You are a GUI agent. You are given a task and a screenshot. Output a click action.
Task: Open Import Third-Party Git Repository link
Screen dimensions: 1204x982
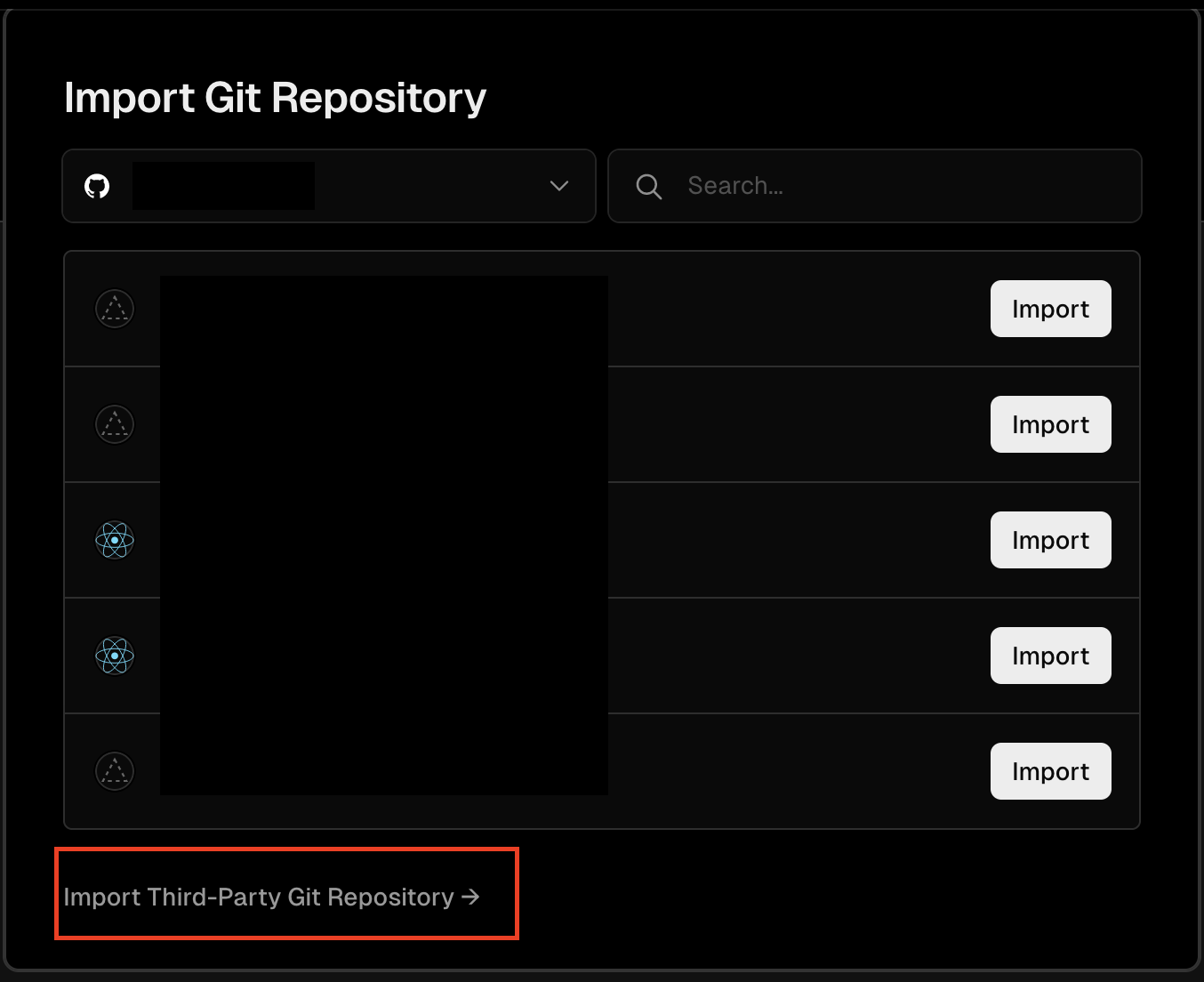click(x=272, y=897)
